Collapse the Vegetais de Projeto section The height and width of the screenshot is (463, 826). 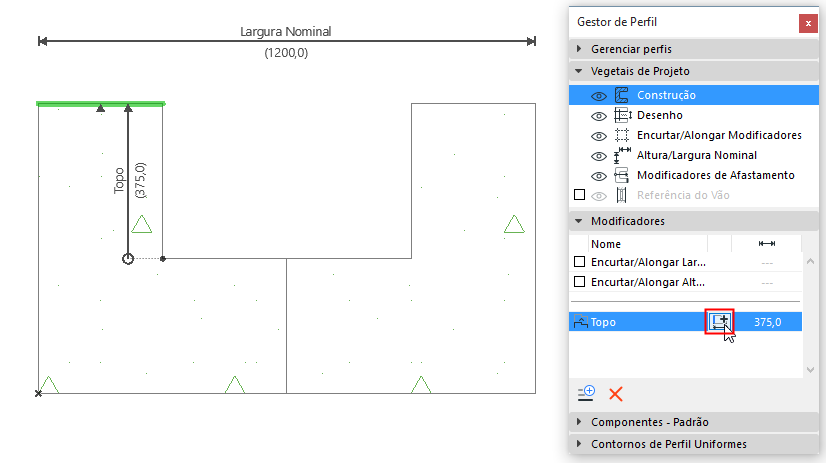(579, 71)
